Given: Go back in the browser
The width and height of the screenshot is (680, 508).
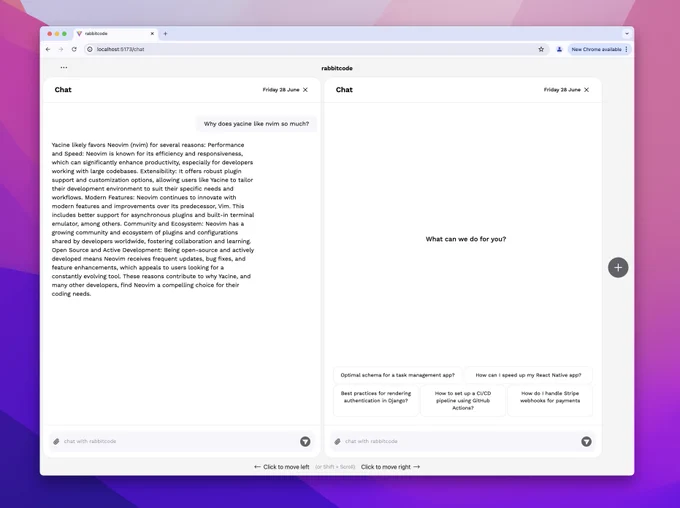Looking at the screenshot, I should 48,49.
